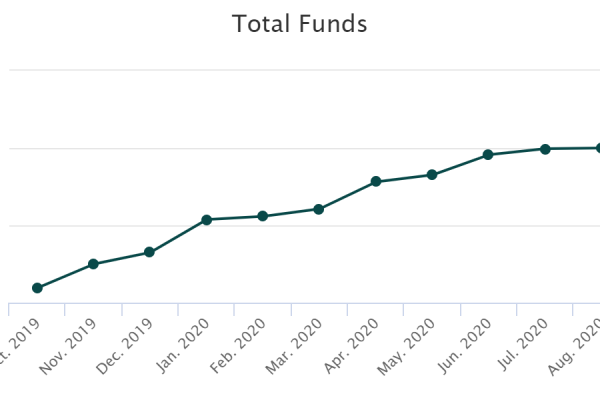
Task: Click the Jun. 2020 data point
Action: tap(488, 154)
